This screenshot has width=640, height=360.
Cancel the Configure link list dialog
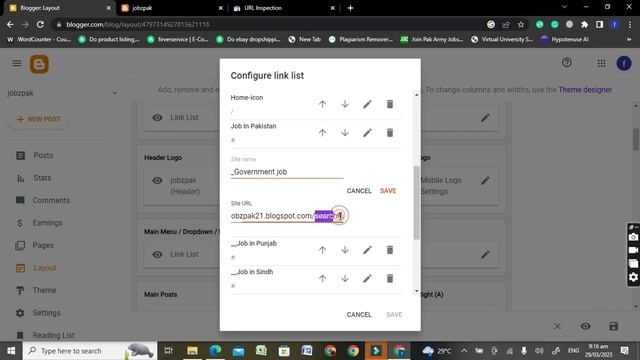pos(359,314)
